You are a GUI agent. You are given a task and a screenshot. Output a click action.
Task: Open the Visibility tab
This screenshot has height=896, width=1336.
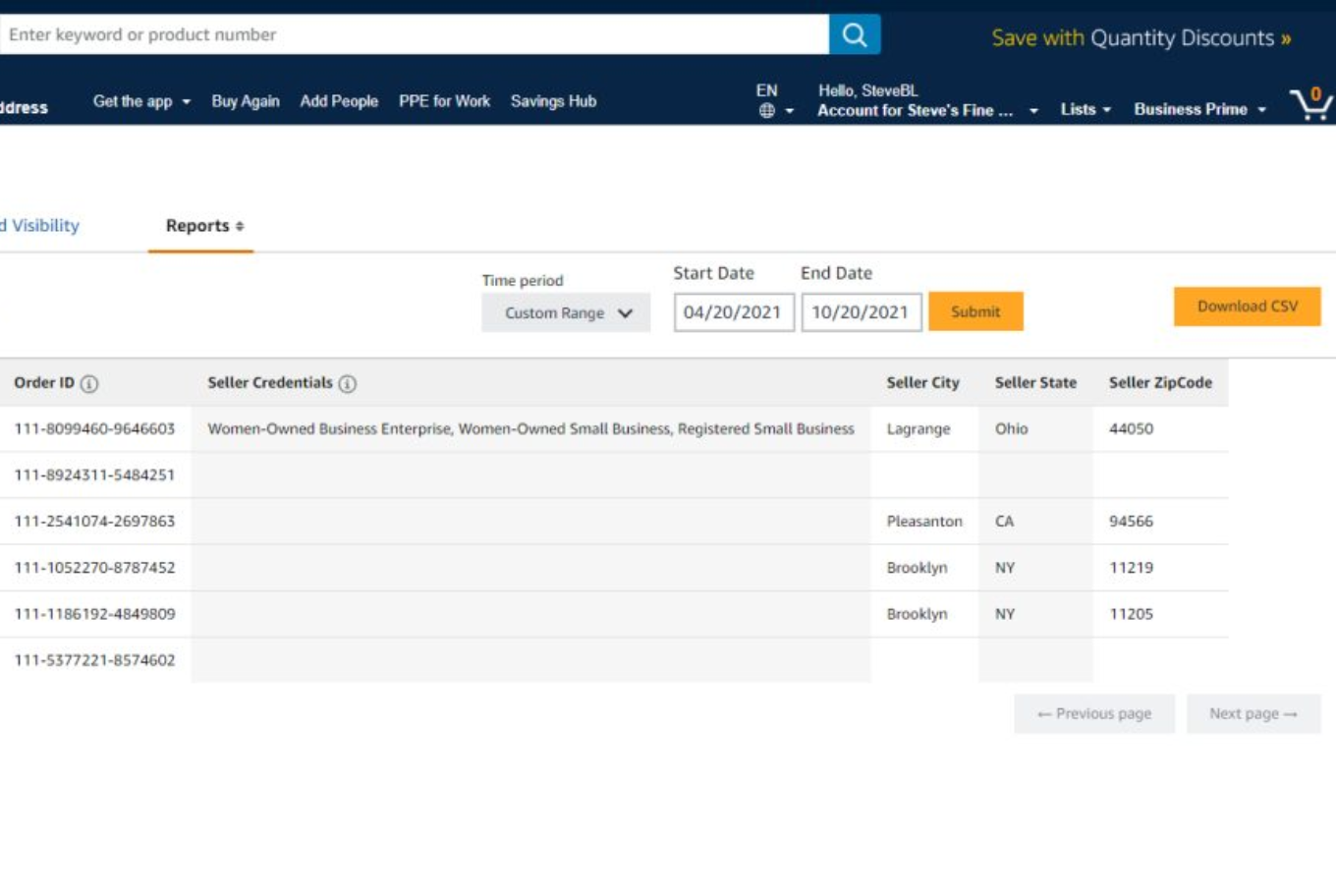pyautogui.click(x=41, y=226)
